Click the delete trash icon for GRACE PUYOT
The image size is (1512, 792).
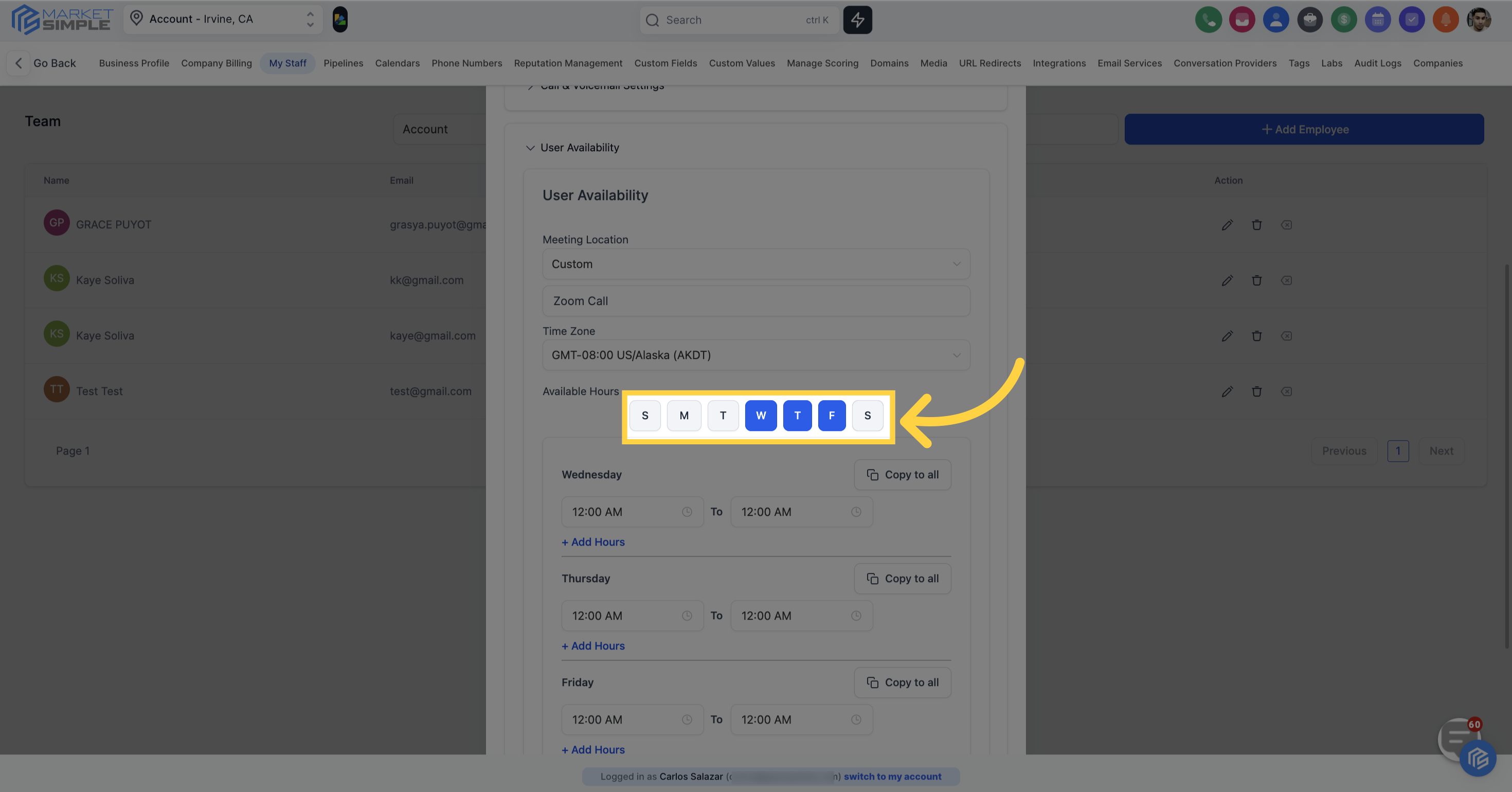pos(1257,224)
